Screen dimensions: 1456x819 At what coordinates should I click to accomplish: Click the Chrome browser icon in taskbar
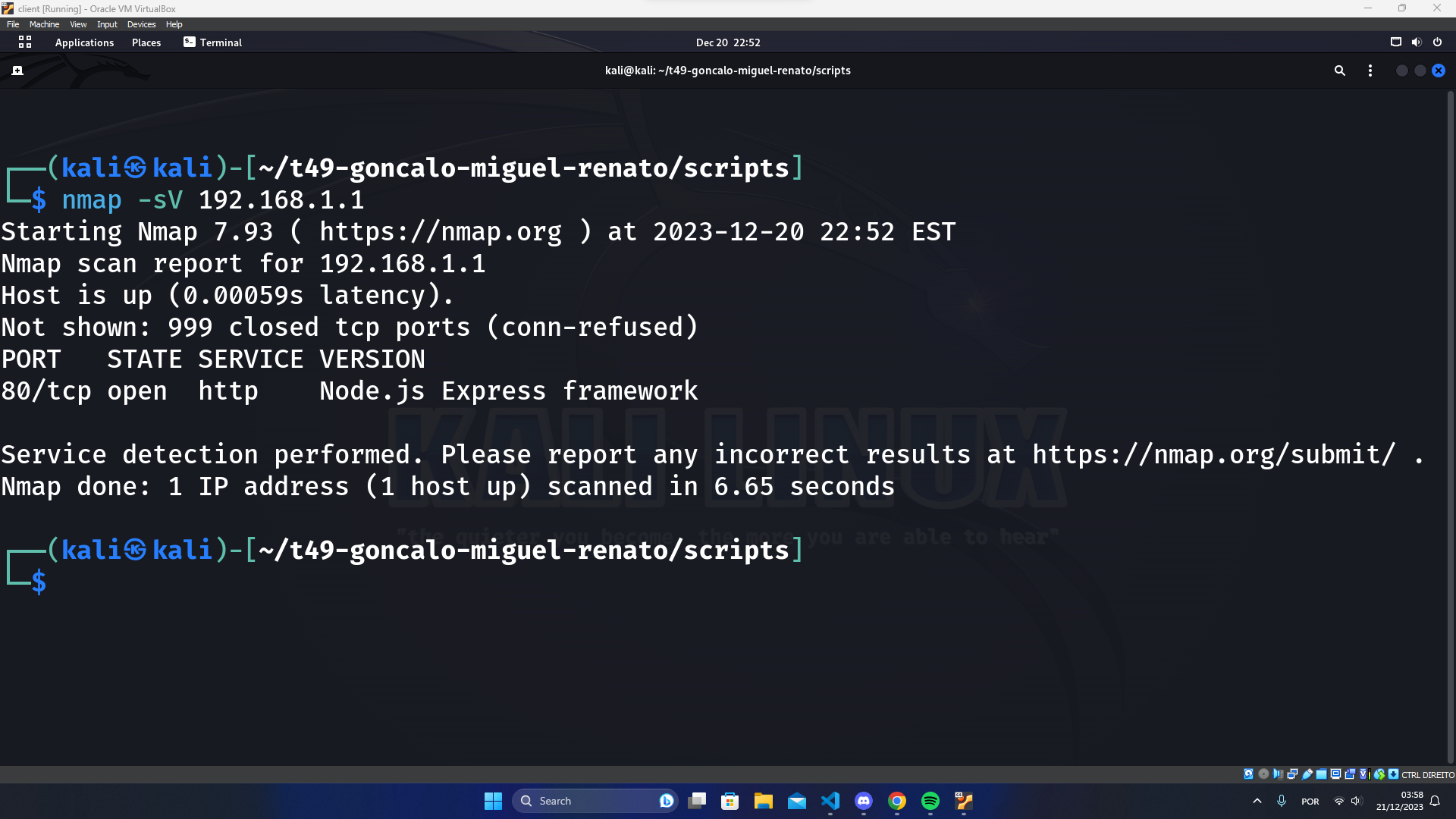click(897, 800)
